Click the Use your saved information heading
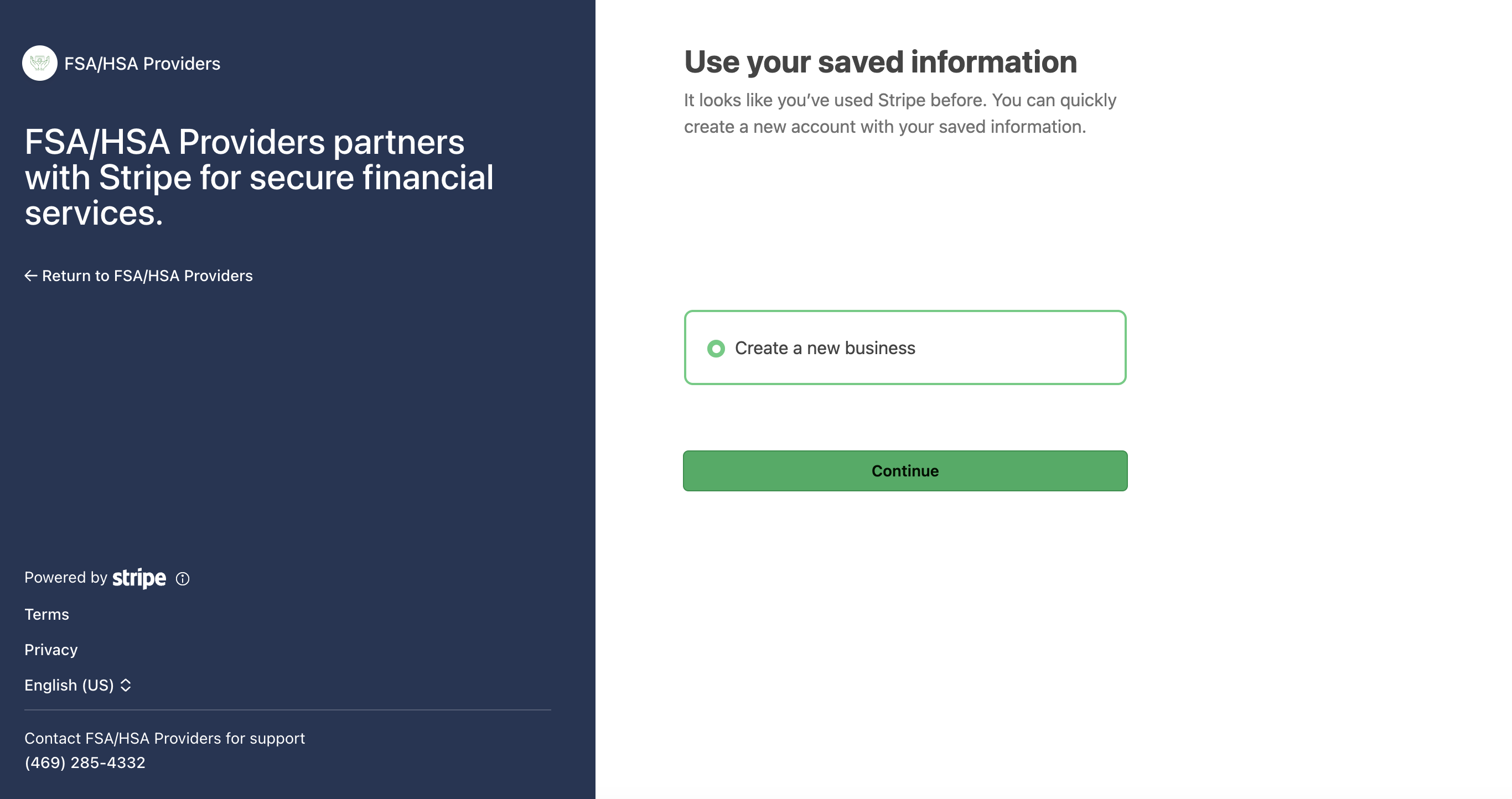This screenshot has height=799, width=1512. (881, 62)
